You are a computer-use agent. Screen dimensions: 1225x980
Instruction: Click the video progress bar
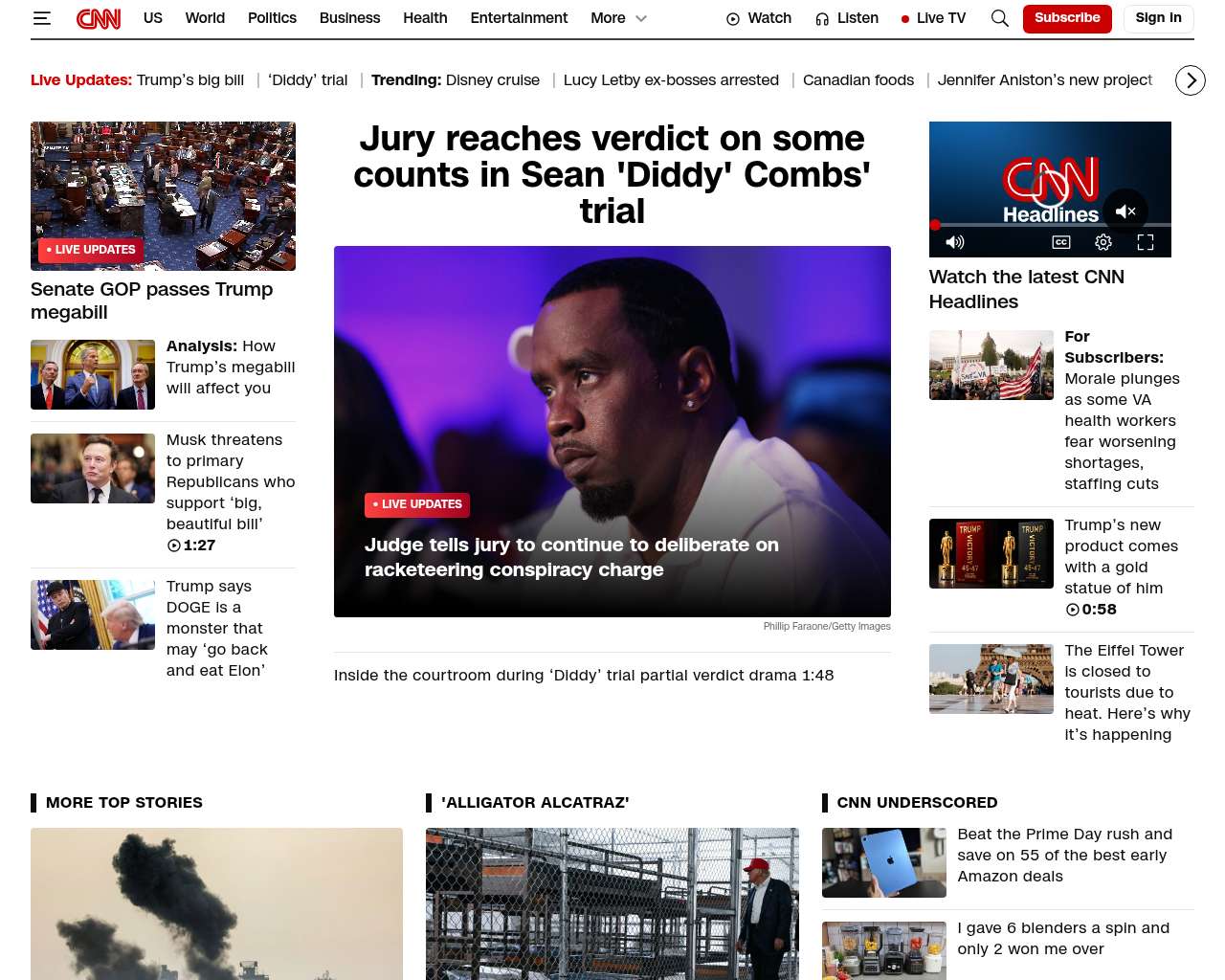point(1050,225)
